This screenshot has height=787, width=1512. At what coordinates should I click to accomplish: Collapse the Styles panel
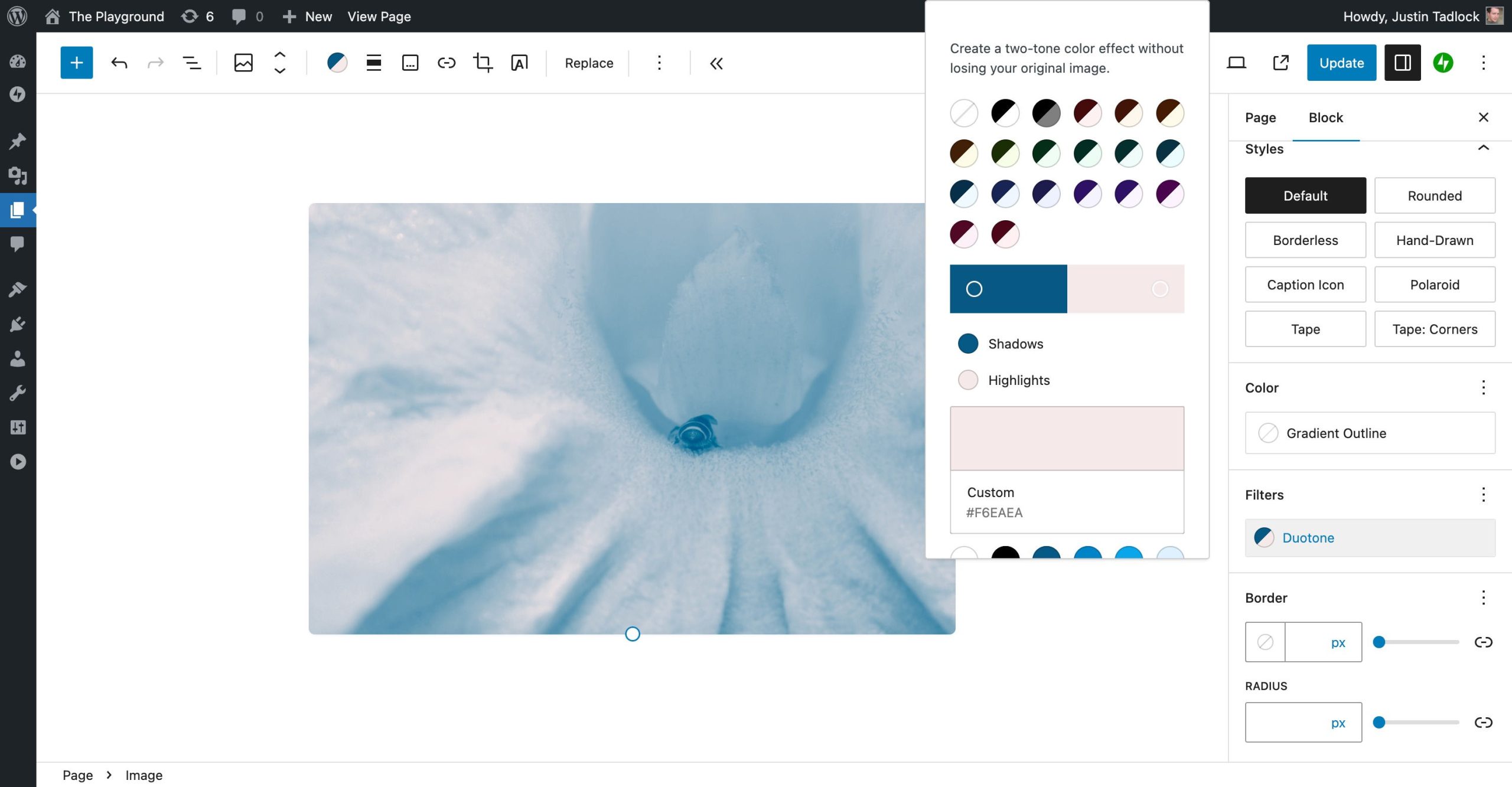1484,148
